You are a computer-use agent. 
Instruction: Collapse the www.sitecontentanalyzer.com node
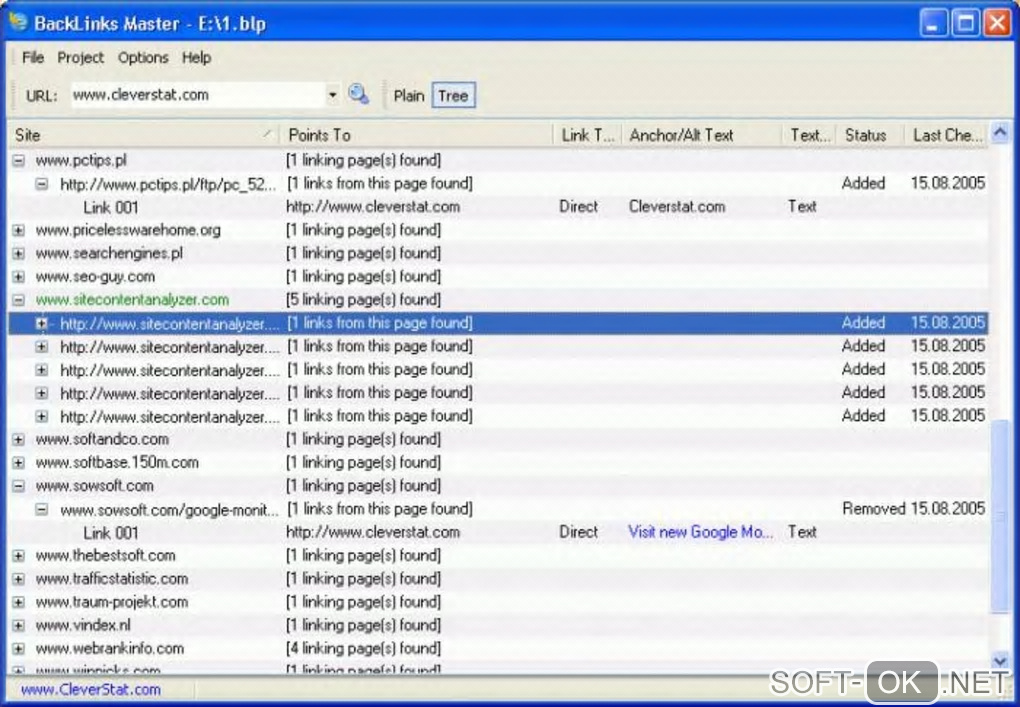click(x=18, y=300)
